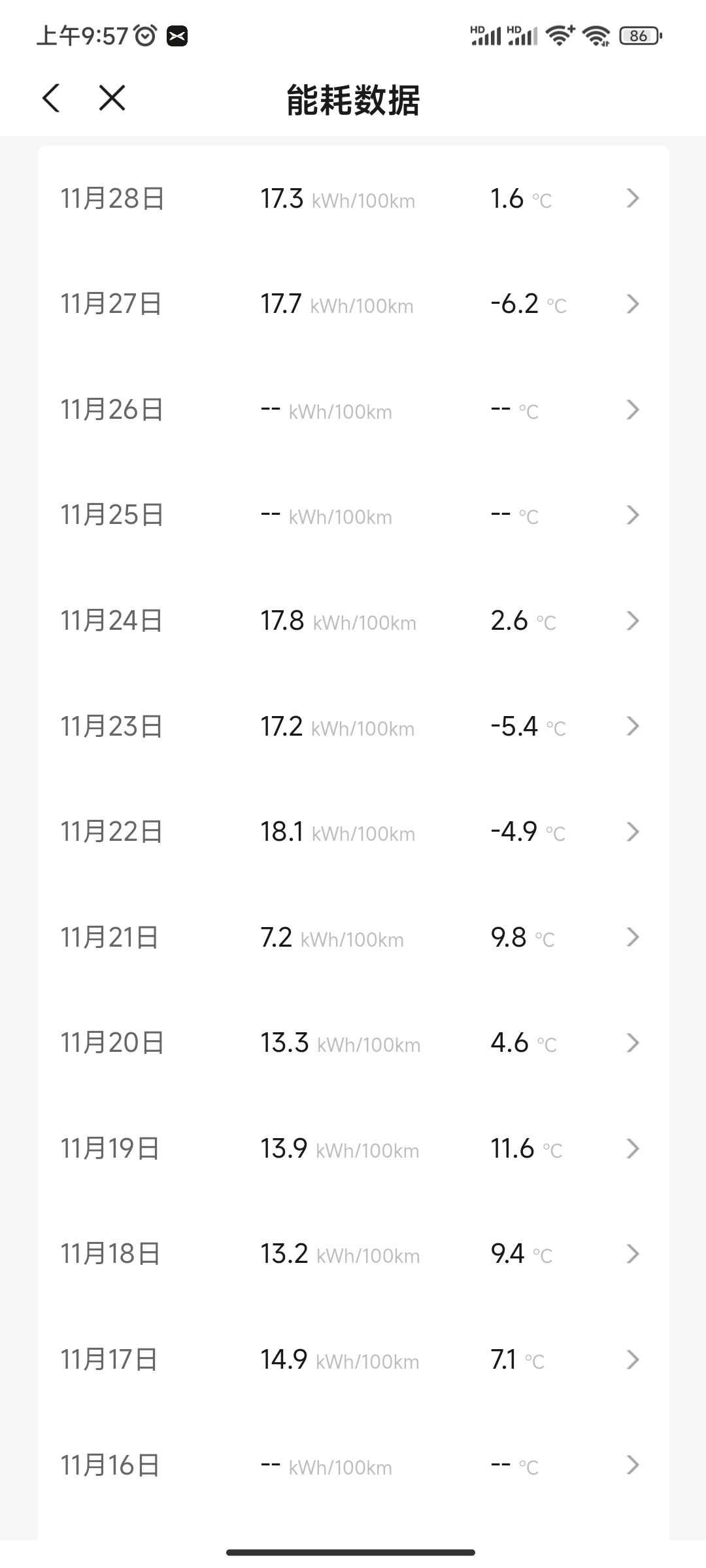706x1568 pixels.
Task: Open the 11月16日 entry
Action: pyautogui.click(x=354, y=1465)
